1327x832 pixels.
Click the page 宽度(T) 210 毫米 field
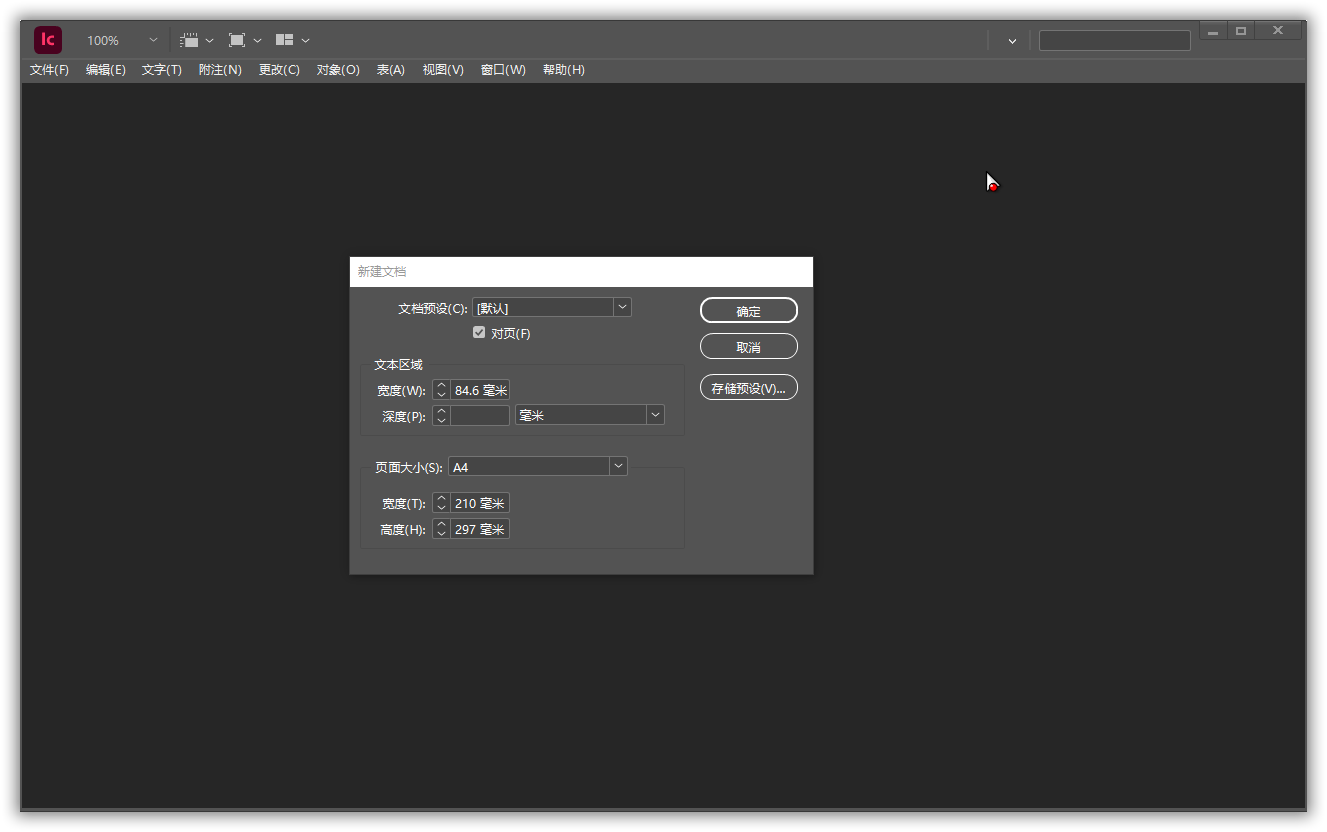pos(480,503)
